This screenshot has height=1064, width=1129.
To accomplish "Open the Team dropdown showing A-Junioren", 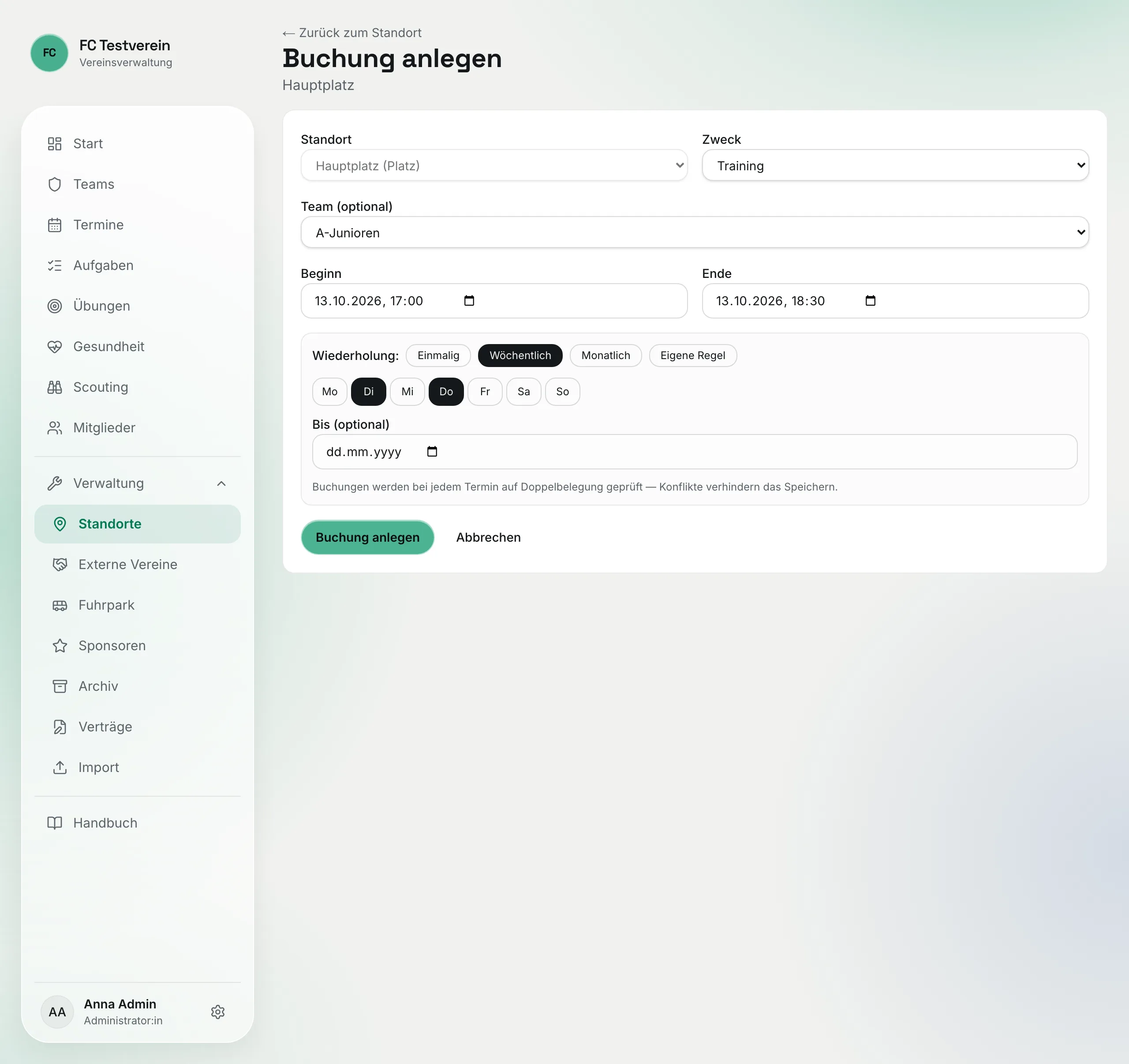I will coord(695,233).
